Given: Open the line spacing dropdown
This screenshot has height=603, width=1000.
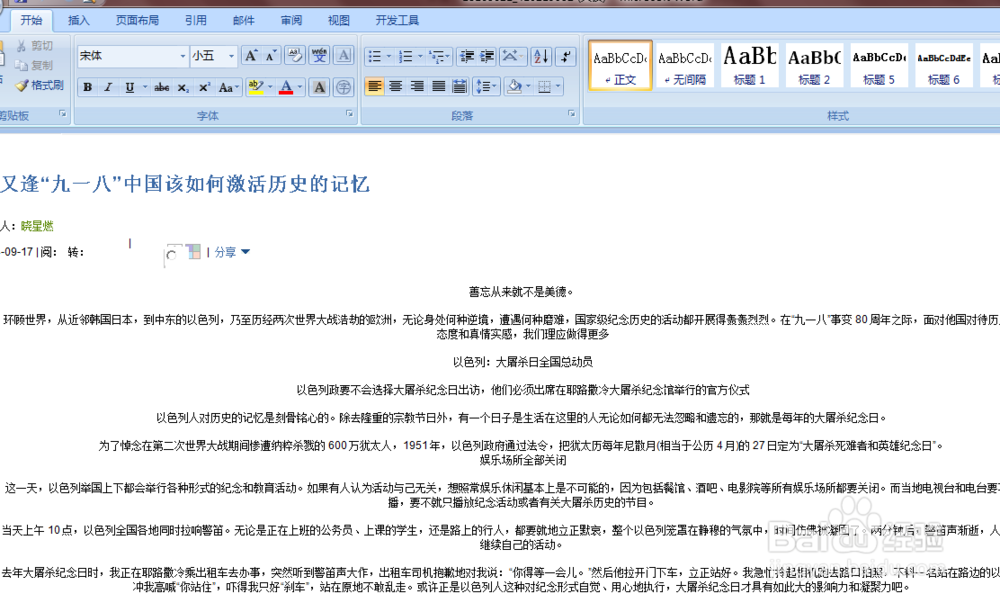Looking at the screenshot, I should (488, 86).
